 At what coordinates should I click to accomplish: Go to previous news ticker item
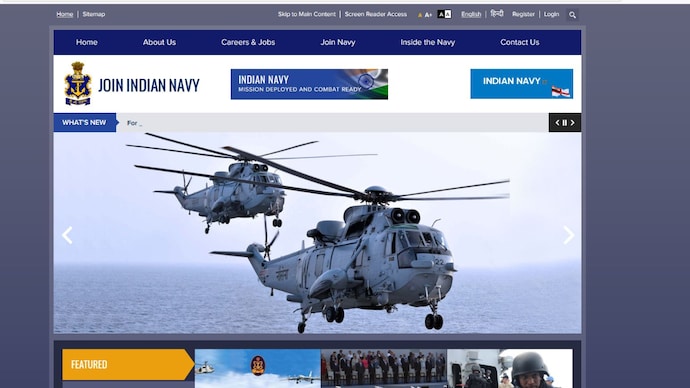557,123
